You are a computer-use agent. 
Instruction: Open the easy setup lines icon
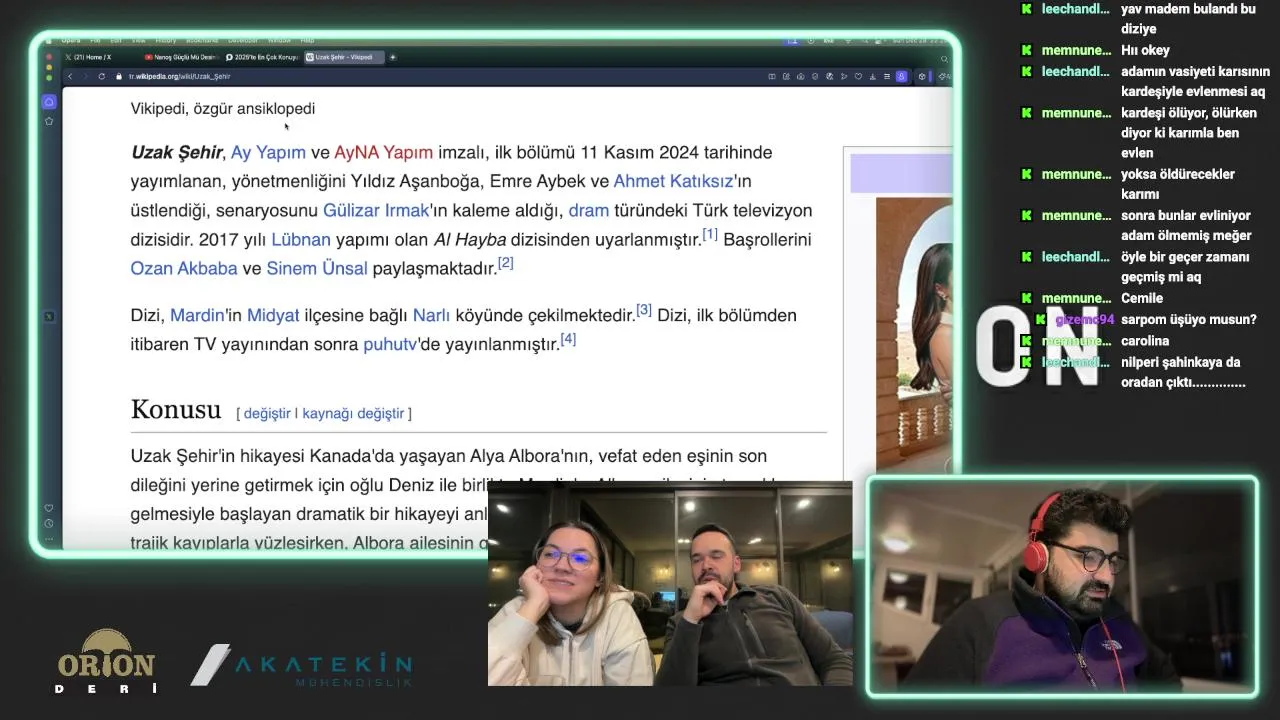tap(887, 77)
